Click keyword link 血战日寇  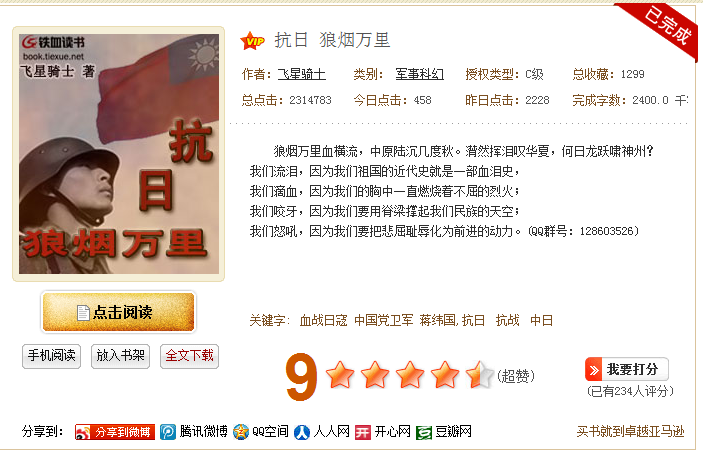[x=323, y=321]
